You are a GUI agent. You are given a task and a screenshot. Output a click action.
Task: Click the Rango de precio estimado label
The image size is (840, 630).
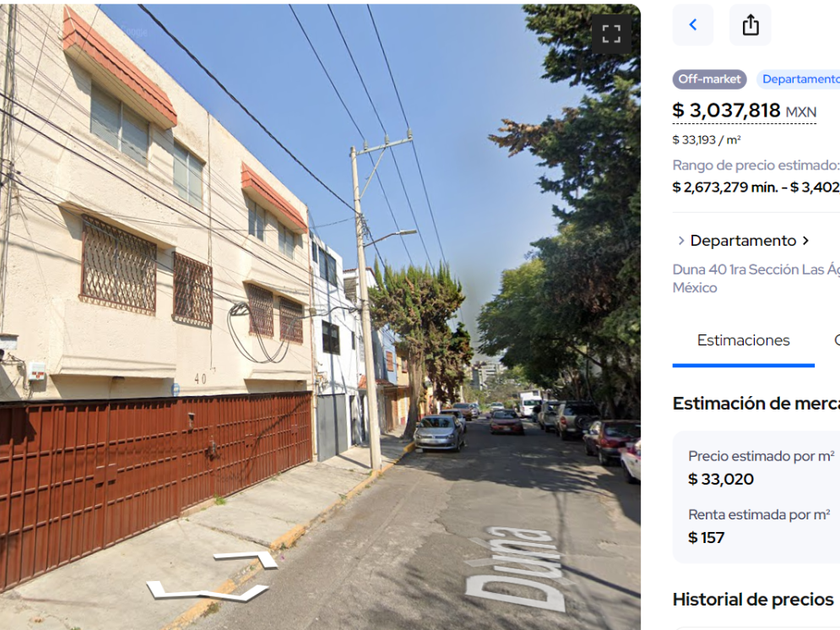click(x=756, y=165)
